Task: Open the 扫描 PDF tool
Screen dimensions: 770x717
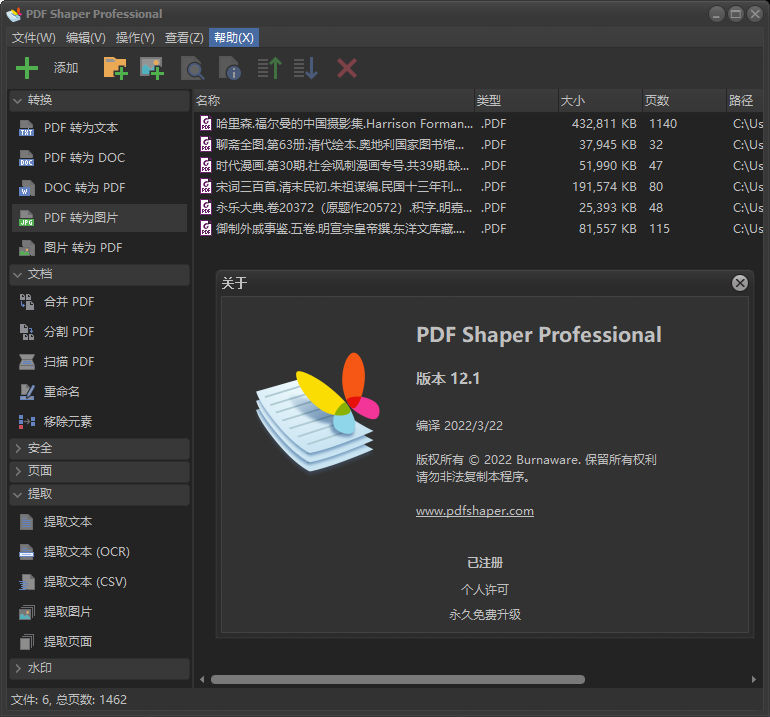Action: pyautogui.click(x=99, y=361)
